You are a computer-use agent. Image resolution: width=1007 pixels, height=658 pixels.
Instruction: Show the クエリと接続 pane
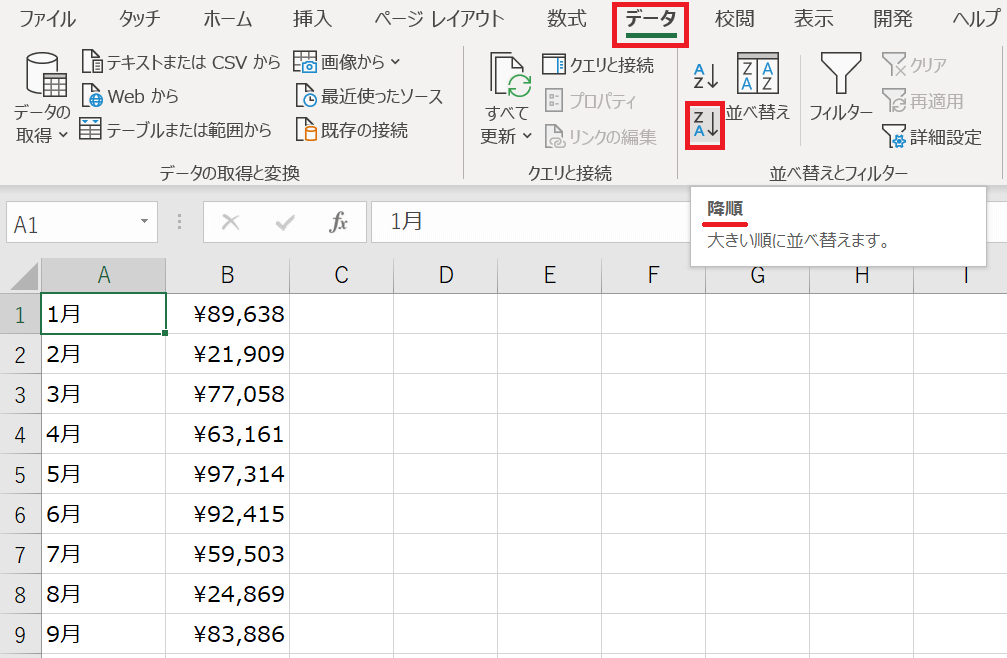tap(598, 66)
